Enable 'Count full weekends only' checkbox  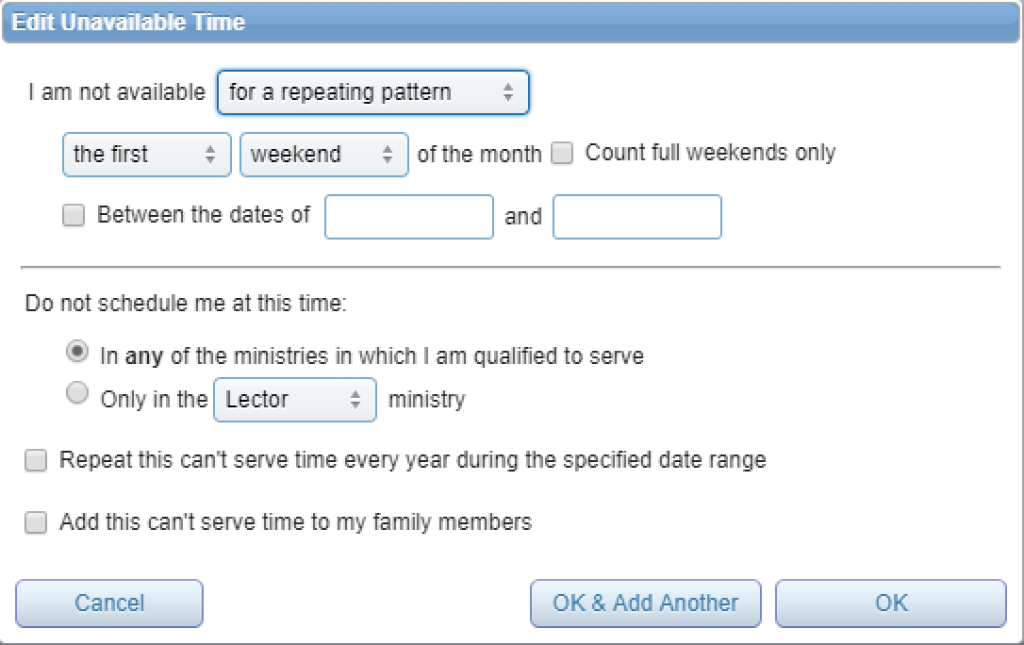[x=562, y=153]
